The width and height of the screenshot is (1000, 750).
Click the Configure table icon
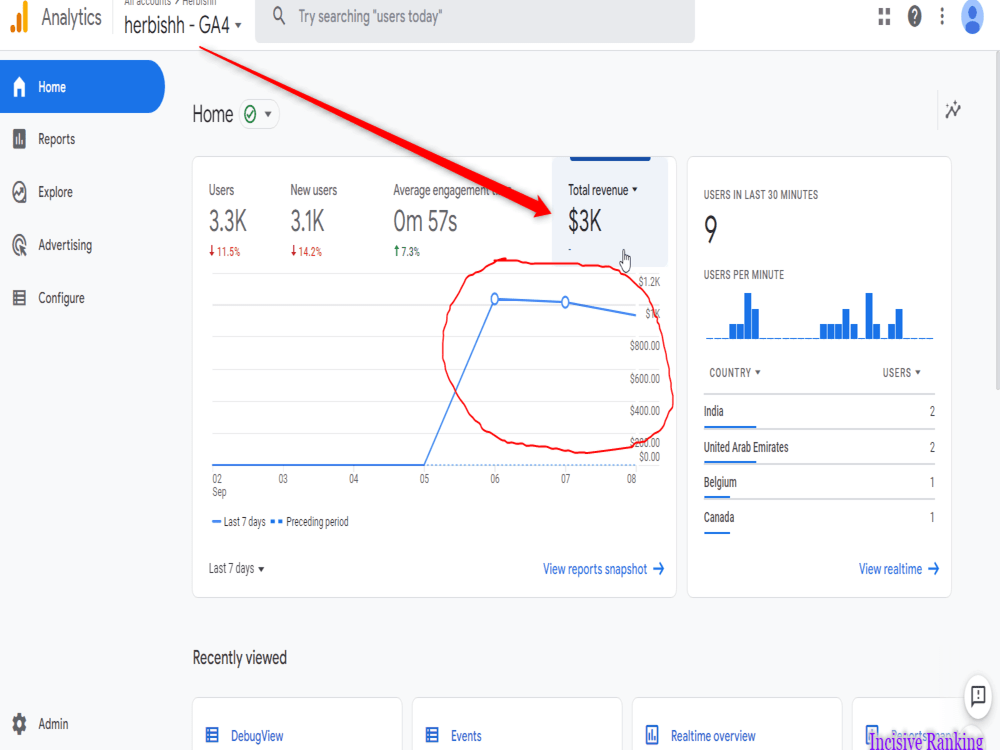click(x=19, y=298)
